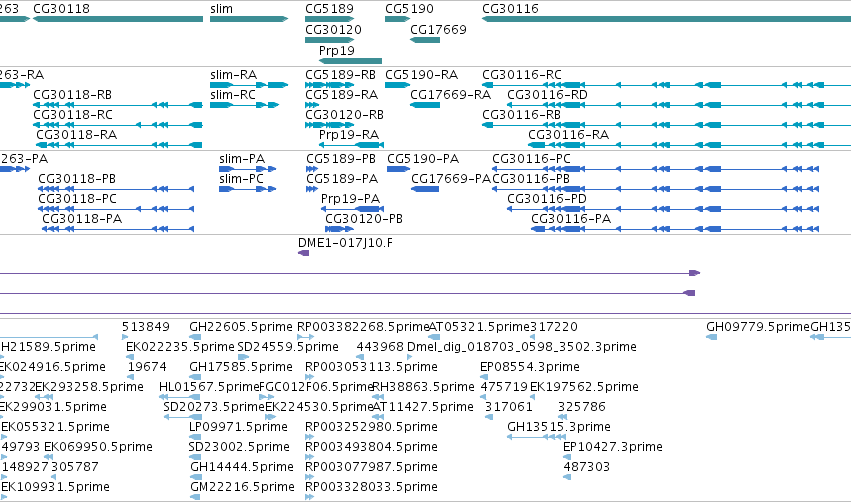This screenshot has width=851, height=502.
Task: Select the CG30120 gene label
Action: [333, 29]
